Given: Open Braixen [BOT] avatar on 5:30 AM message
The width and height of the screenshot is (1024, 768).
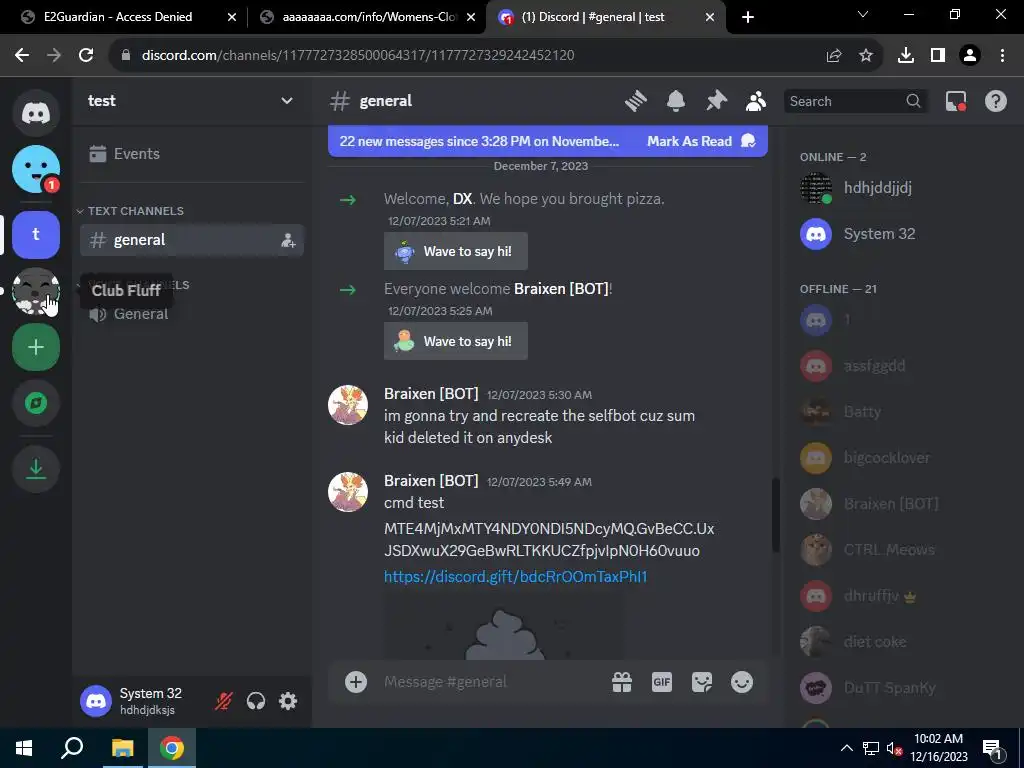Looking at the screenshot, I should pyautogui.click(x=347, y=405).
